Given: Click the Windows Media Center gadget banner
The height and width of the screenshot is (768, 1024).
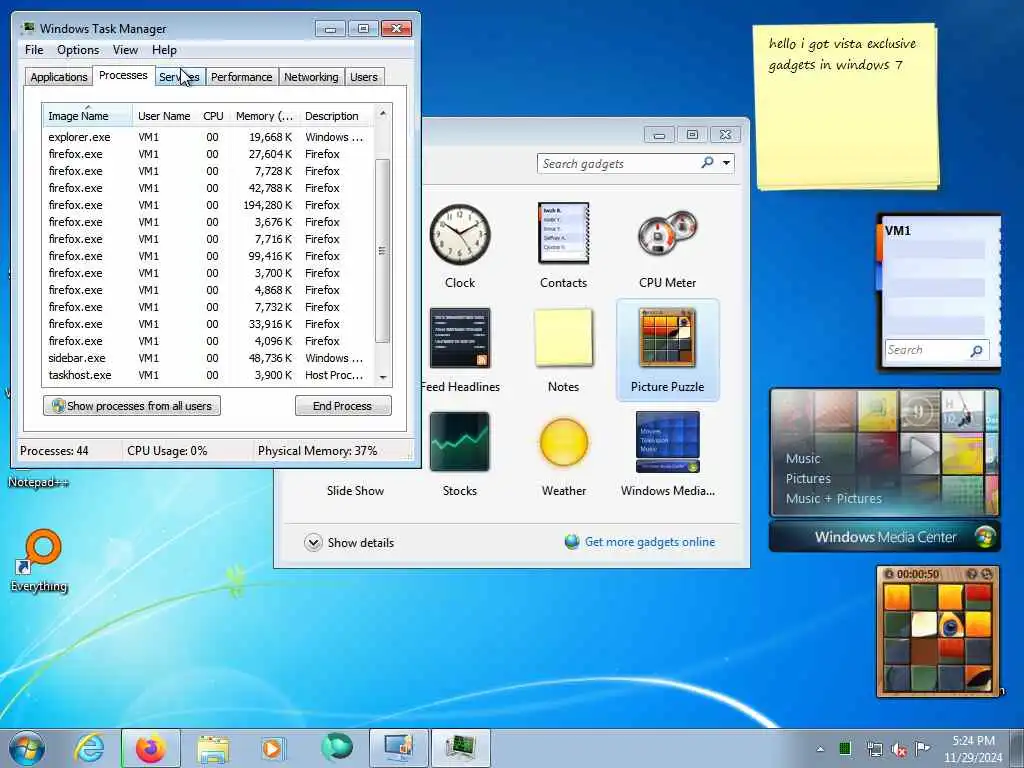Looking at the screenshot, I should 885,537.
